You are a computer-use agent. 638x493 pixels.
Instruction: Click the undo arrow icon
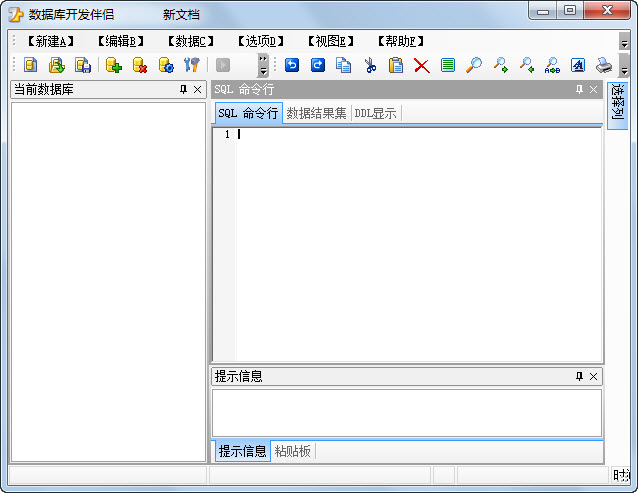[292, 65]
